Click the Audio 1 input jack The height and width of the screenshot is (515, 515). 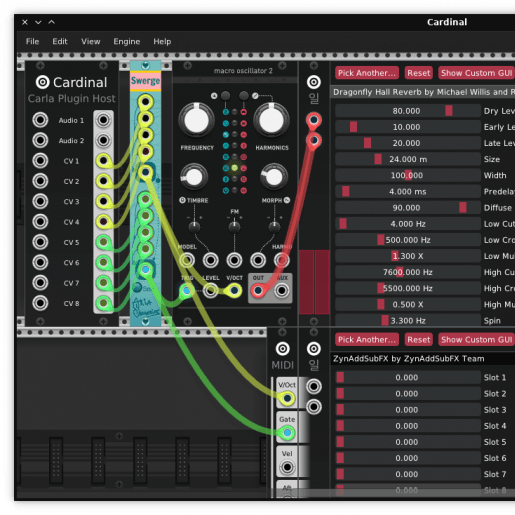(x=40, y=120)
